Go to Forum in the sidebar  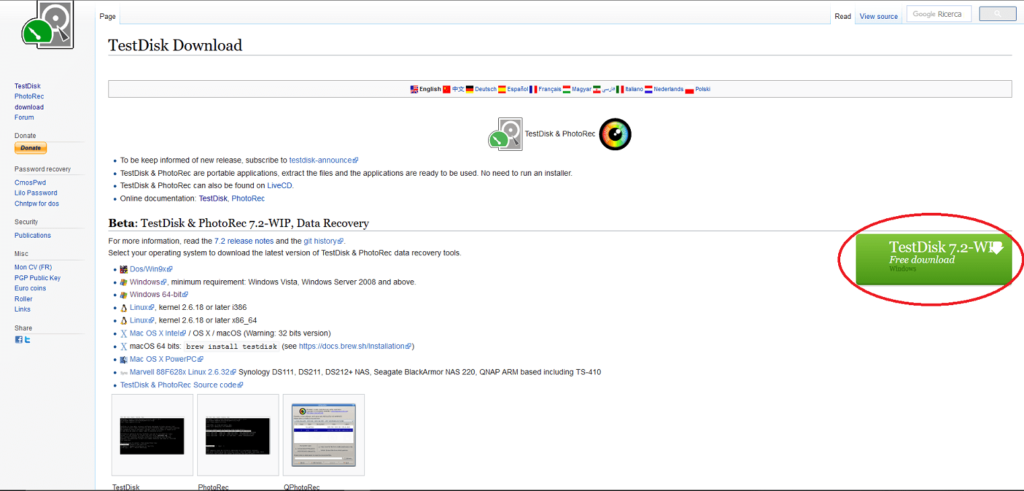[24, 117]
